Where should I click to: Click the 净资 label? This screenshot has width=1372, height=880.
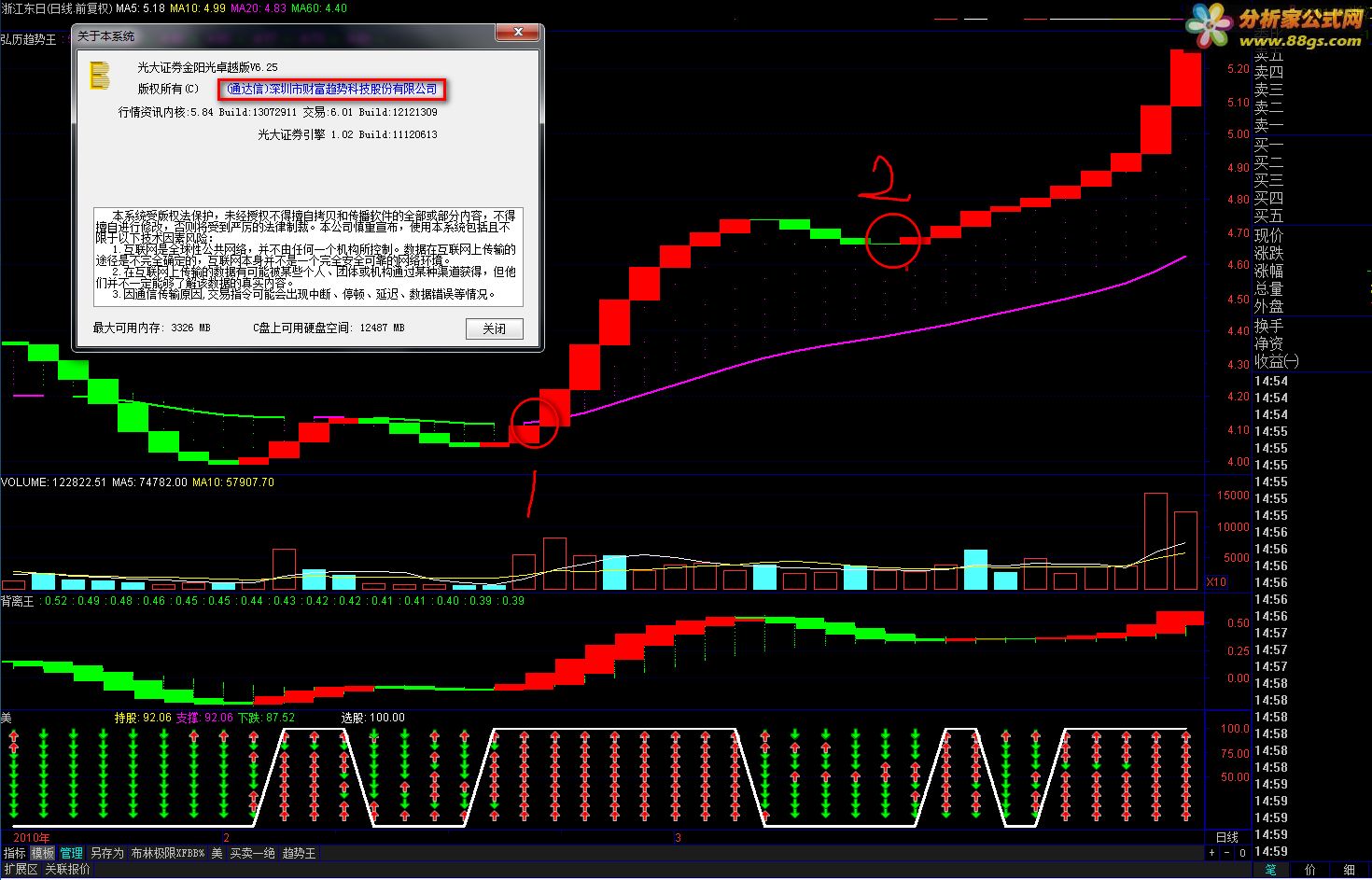(x=1268, y=343)
